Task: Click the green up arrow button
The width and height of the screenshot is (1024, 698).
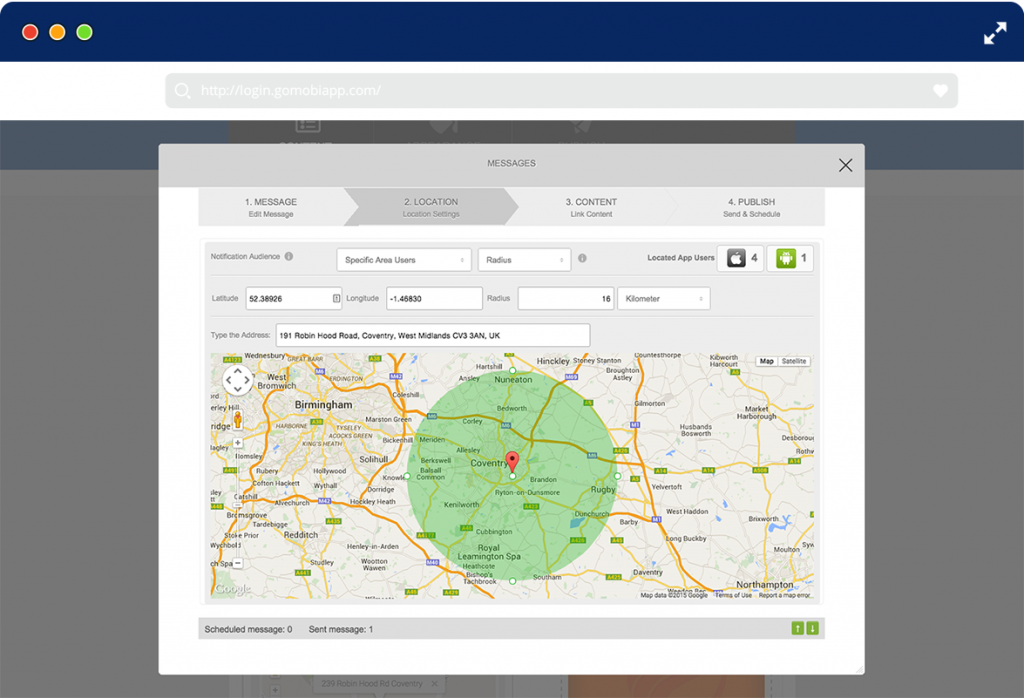Action: click(797, 628)
